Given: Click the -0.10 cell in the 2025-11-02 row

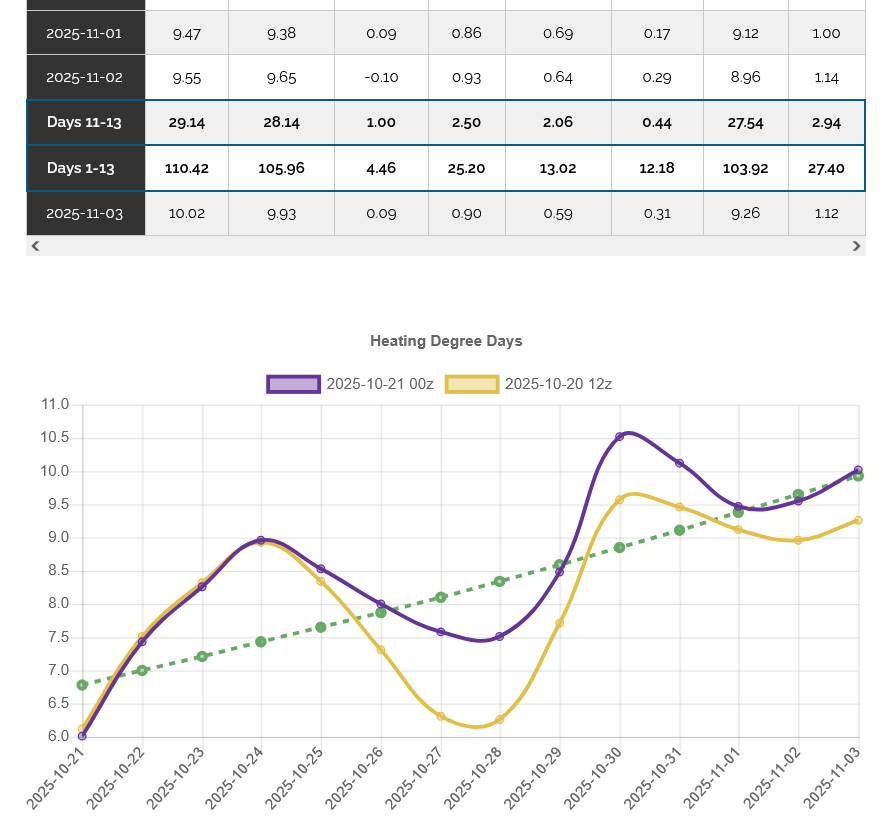Looking at the screenshot, I should click(381, 77).
